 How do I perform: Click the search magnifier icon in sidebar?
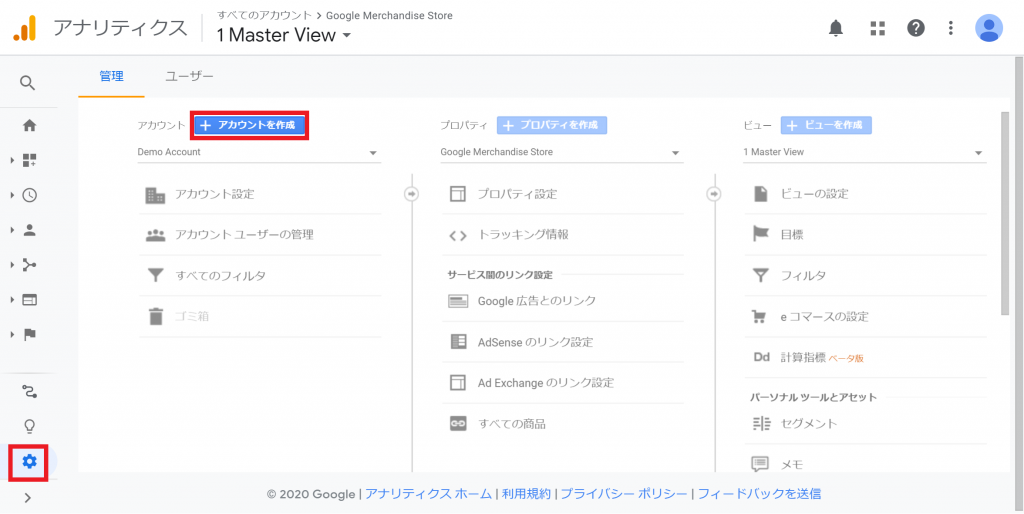point(27,83)
